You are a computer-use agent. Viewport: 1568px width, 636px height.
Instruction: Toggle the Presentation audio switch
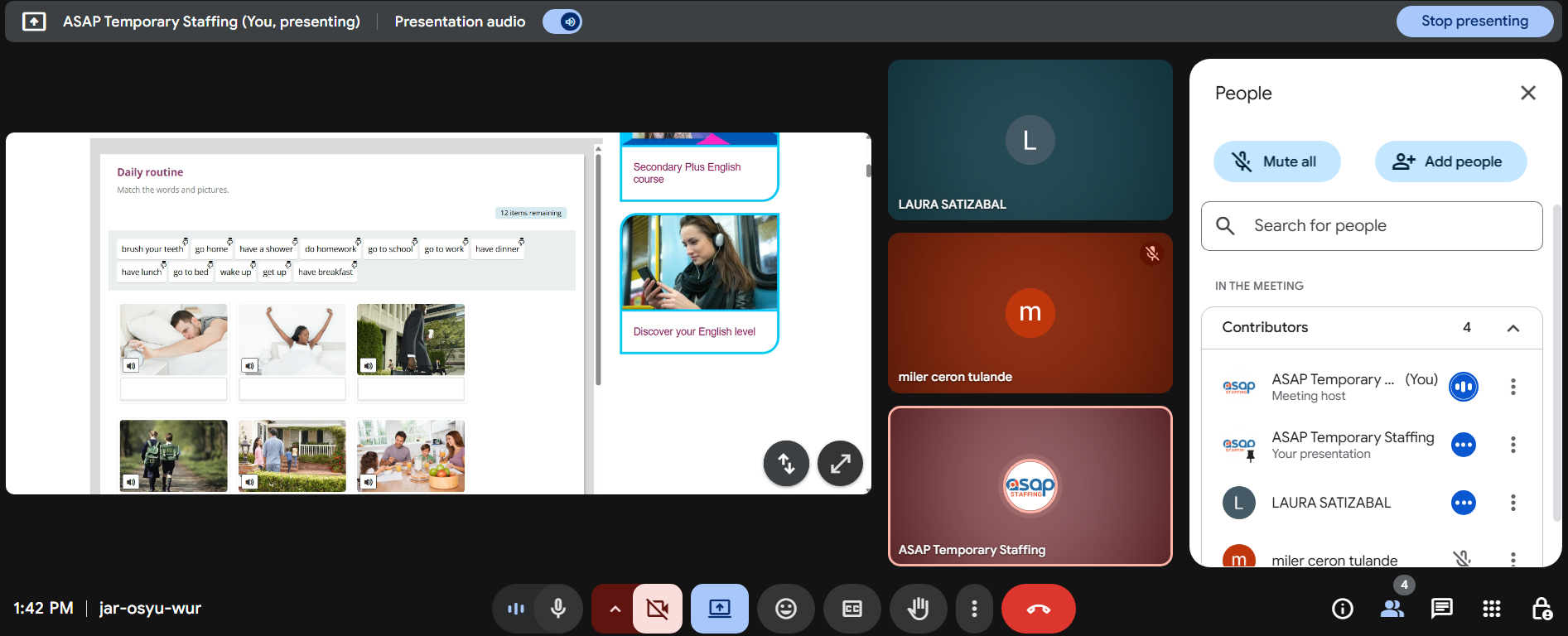click(562, 22)
